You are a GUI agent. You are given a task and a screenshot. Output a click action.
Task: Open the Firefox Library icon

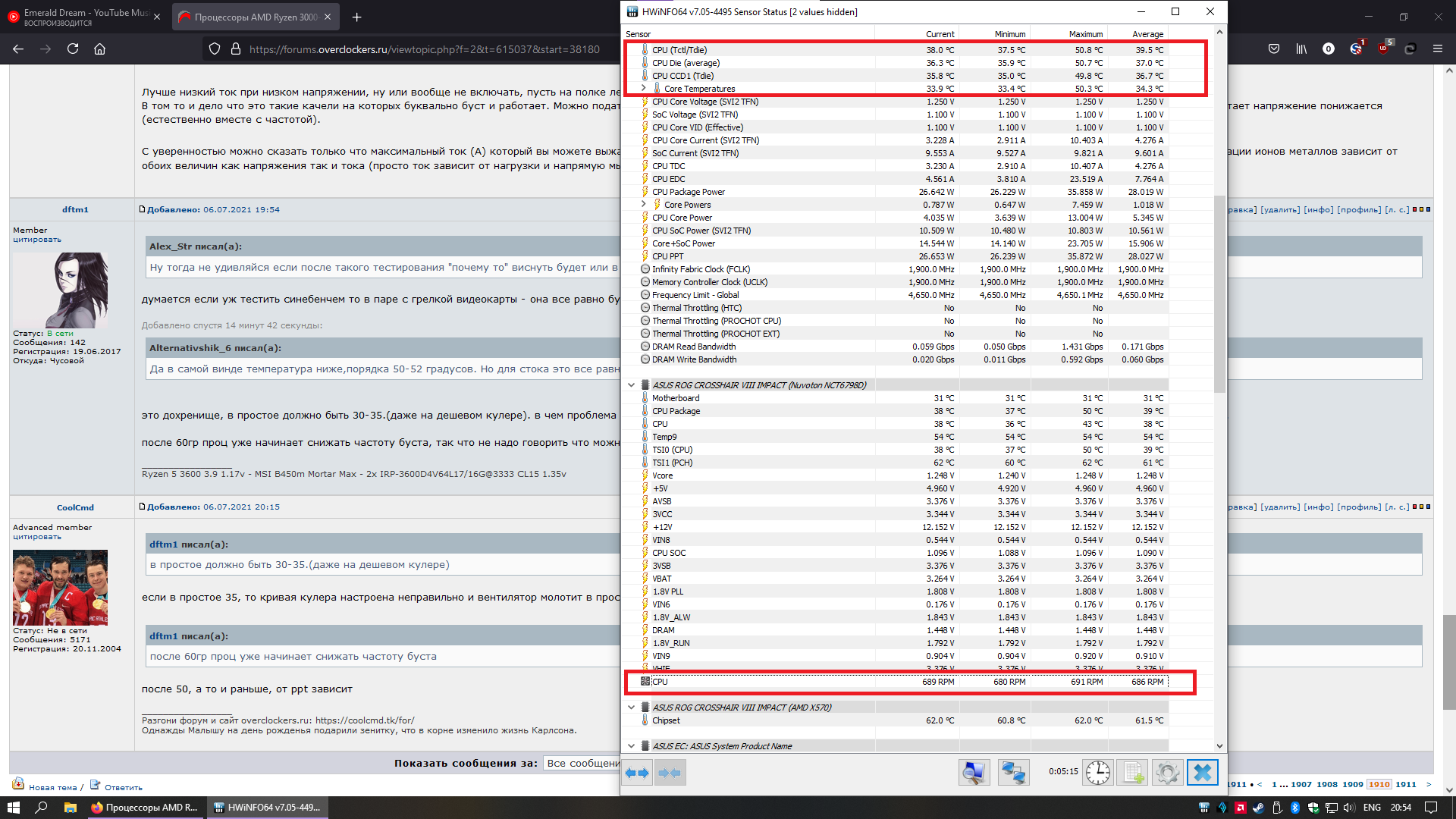pyautogui.click(x=1301, y=49)
